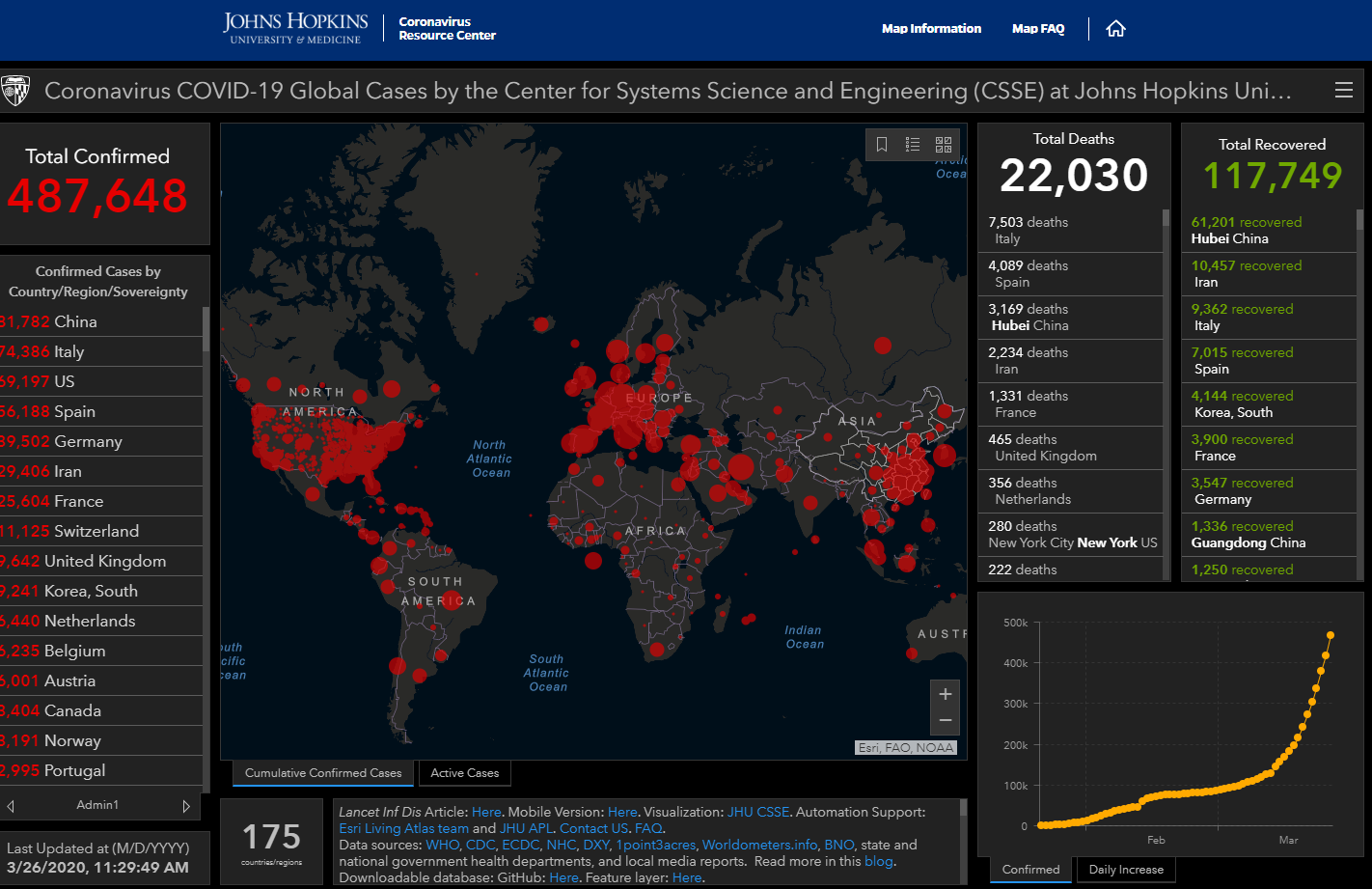Screen dimensions: 1372x889
Task: Click the Total Confirmed 487,648 figure
Action: pyautogui.click(x=97, y=196)
